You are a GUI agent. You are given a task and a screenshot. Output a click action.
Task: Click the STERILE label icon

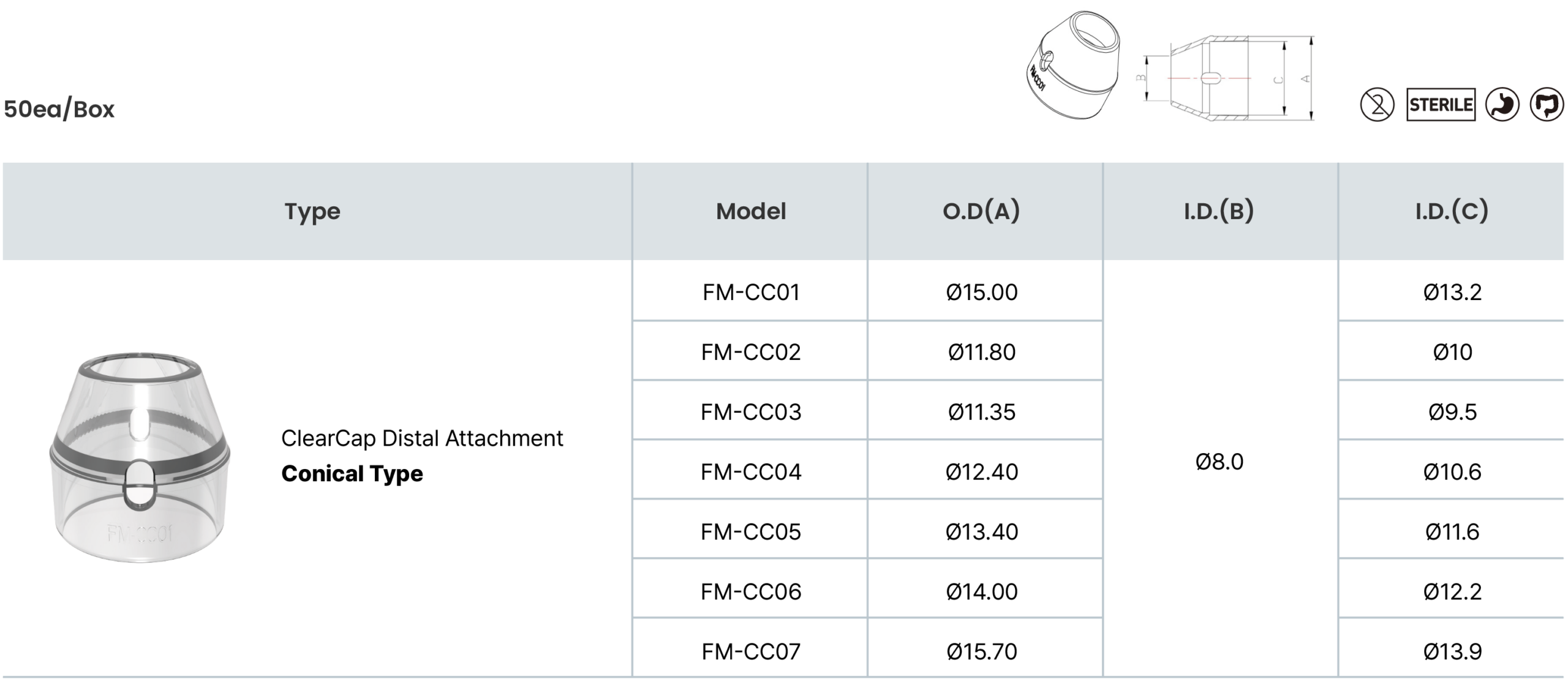tap(1441, 105)
